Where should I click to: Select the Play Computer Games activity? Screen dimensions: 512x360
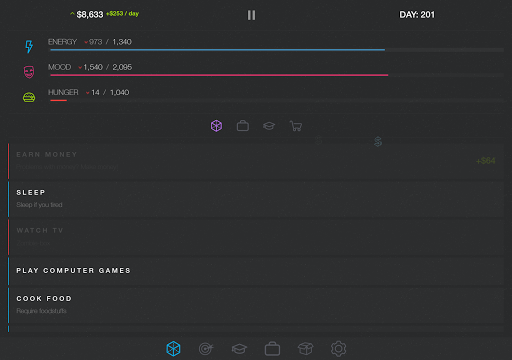pyautogui.click(x=256, y=271)
